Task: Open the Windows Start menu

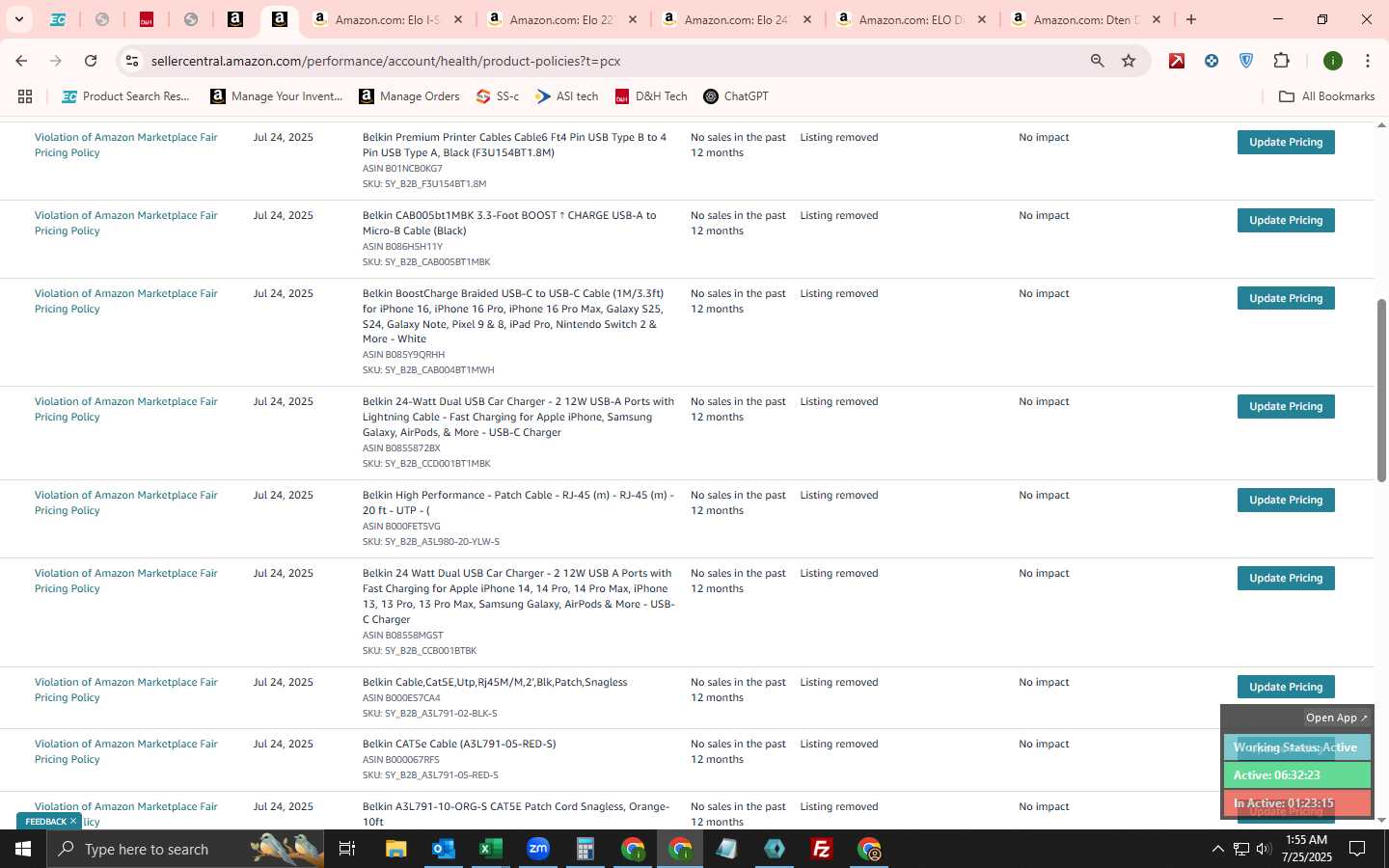Action: point(23,849)
